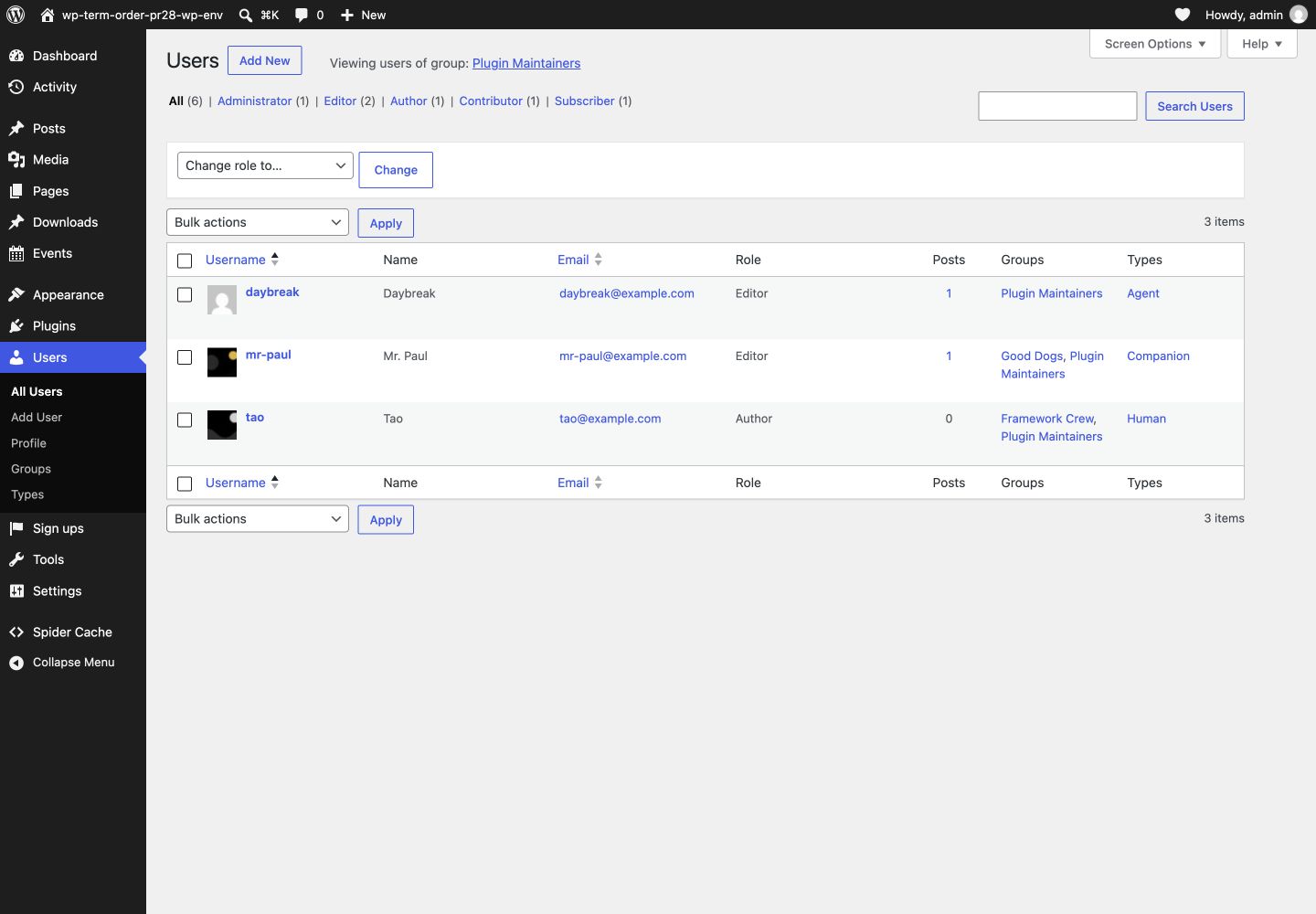Click the Settings sliders icon in sidebar
Viewport: 1316px width, 914px height.
pos(16,590)
